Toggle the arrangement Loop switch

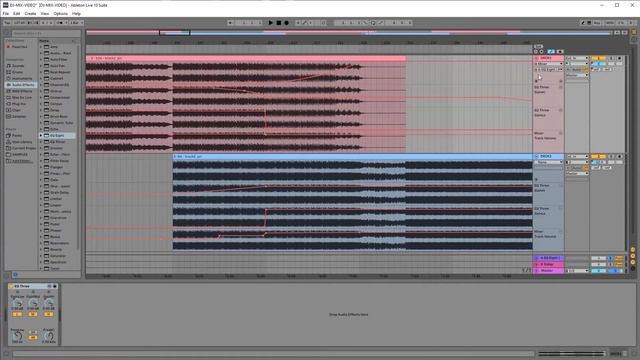373,23
